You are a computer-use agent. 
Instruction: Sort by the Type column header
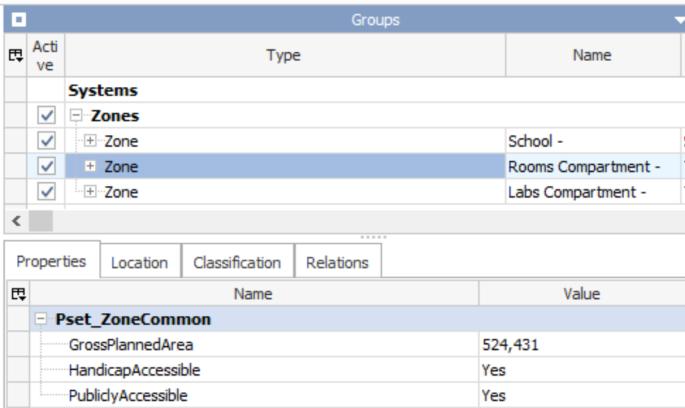(285, 57)
